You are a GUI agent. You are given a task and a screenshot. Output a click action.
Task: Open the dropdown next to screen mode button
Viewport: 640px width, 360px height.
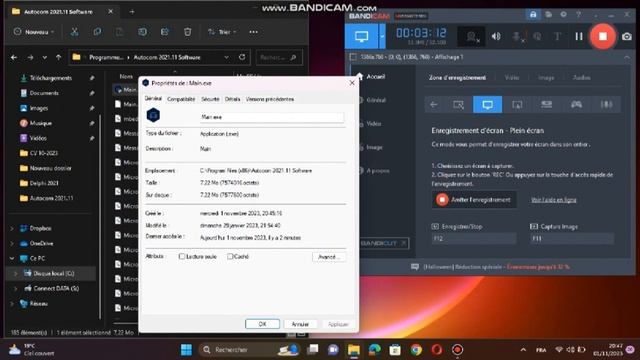point(382,37)
